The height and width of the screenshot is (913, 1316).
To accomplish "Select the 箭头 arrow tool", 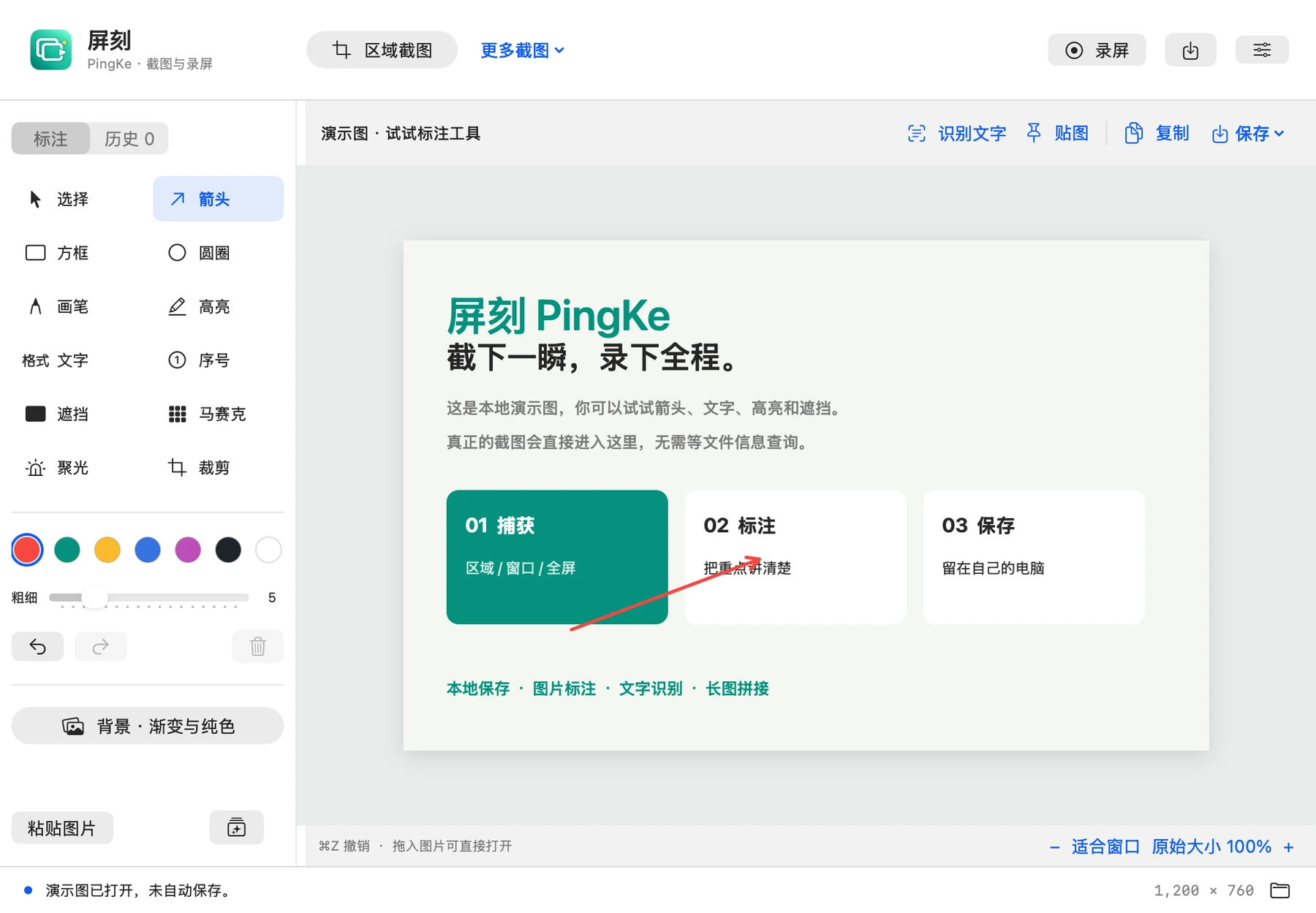I will point(218,199).
